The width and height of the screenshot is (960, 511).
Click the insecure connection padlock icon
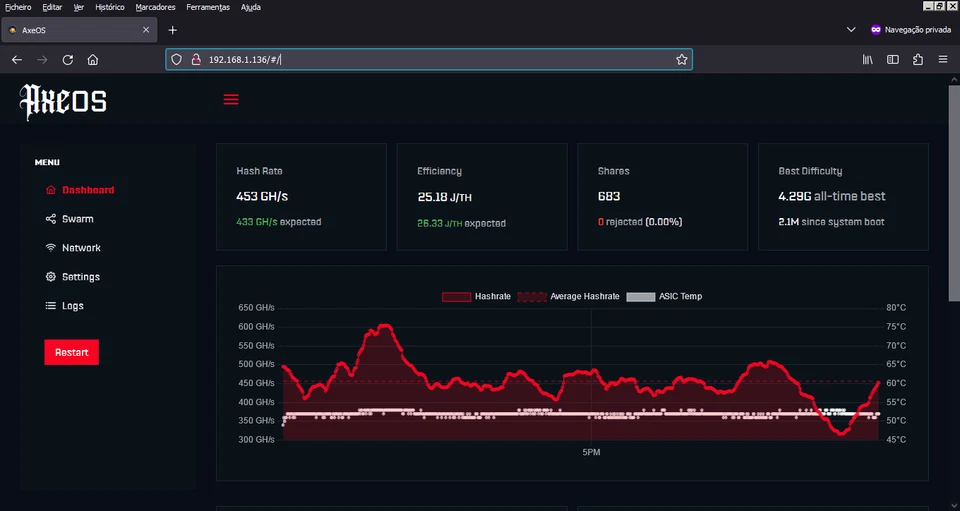(x=196, y=59)
